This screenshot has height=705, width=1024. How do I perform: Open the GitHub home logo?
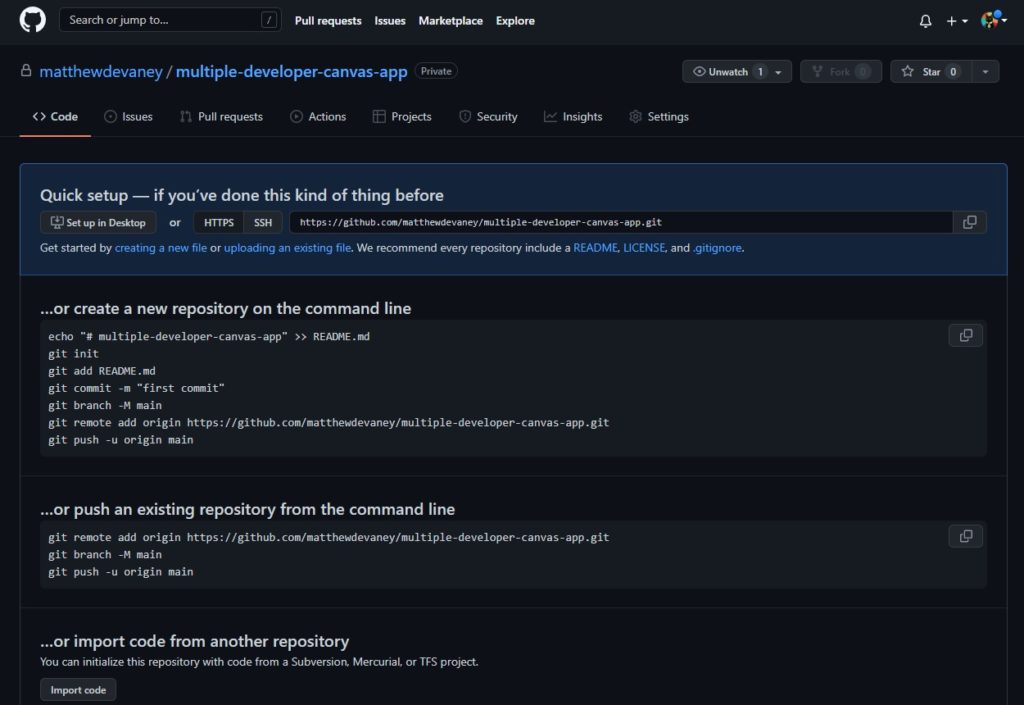(x=33, y=20)
